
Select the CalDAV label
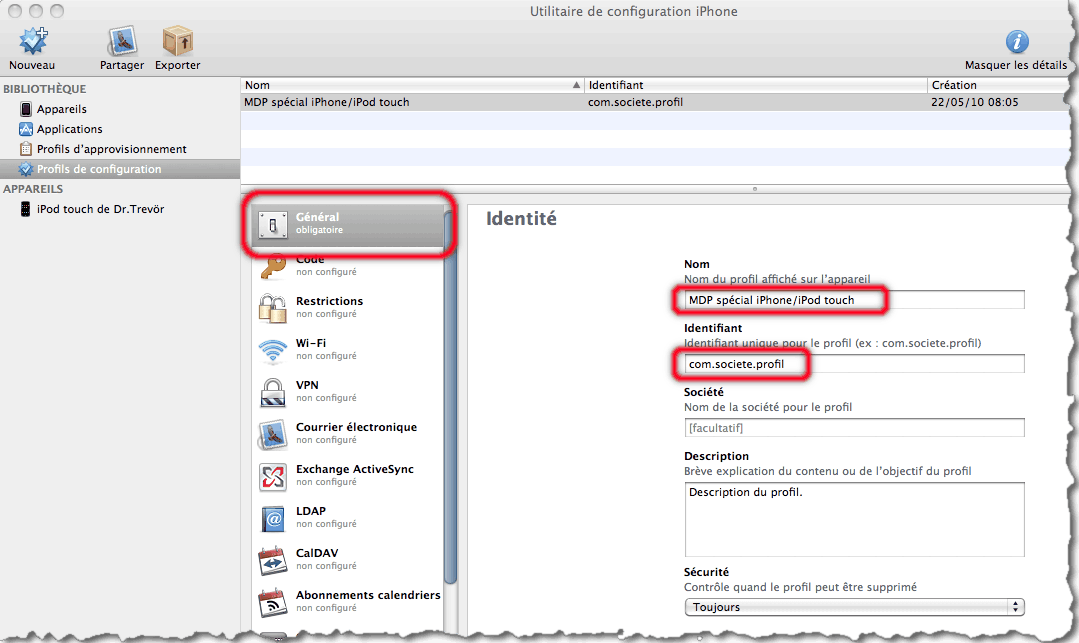pyautogui.click(x=317, y=553)
